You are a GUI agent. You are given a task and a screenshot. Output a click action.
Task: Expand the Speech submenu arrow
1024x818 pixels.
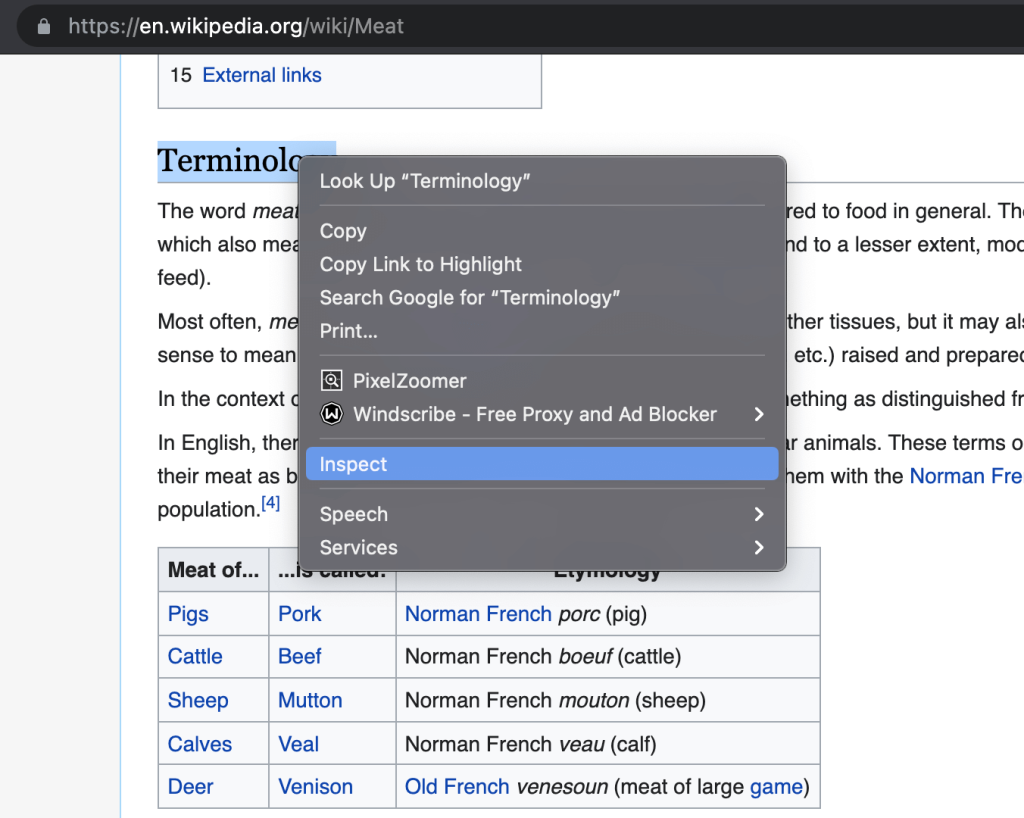click(x=758, y=514)
